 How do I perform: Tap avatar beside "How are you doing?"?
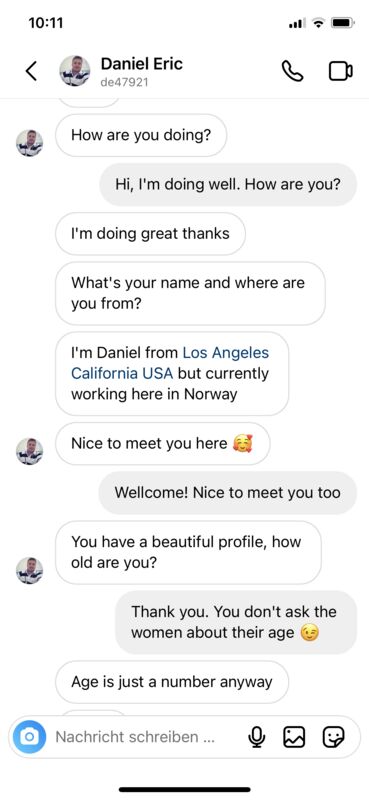30,143
